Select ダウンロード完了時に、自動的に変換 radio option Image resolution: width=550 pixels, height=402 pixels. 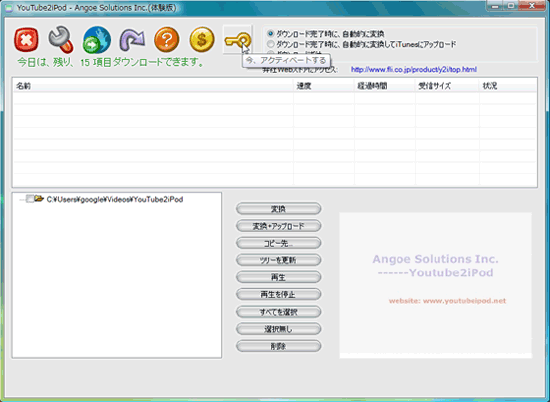[x=270, y=34]
